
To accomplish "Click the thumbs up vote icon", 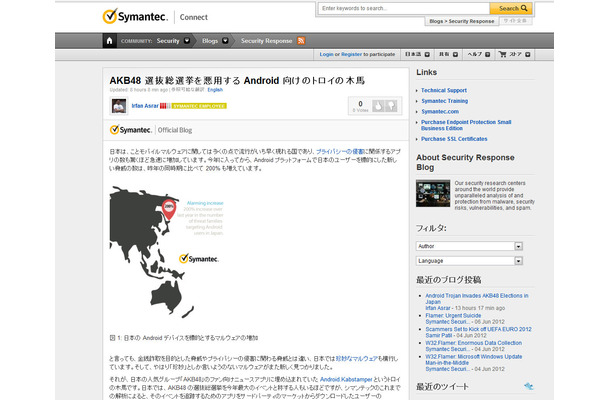I will 378,106.
